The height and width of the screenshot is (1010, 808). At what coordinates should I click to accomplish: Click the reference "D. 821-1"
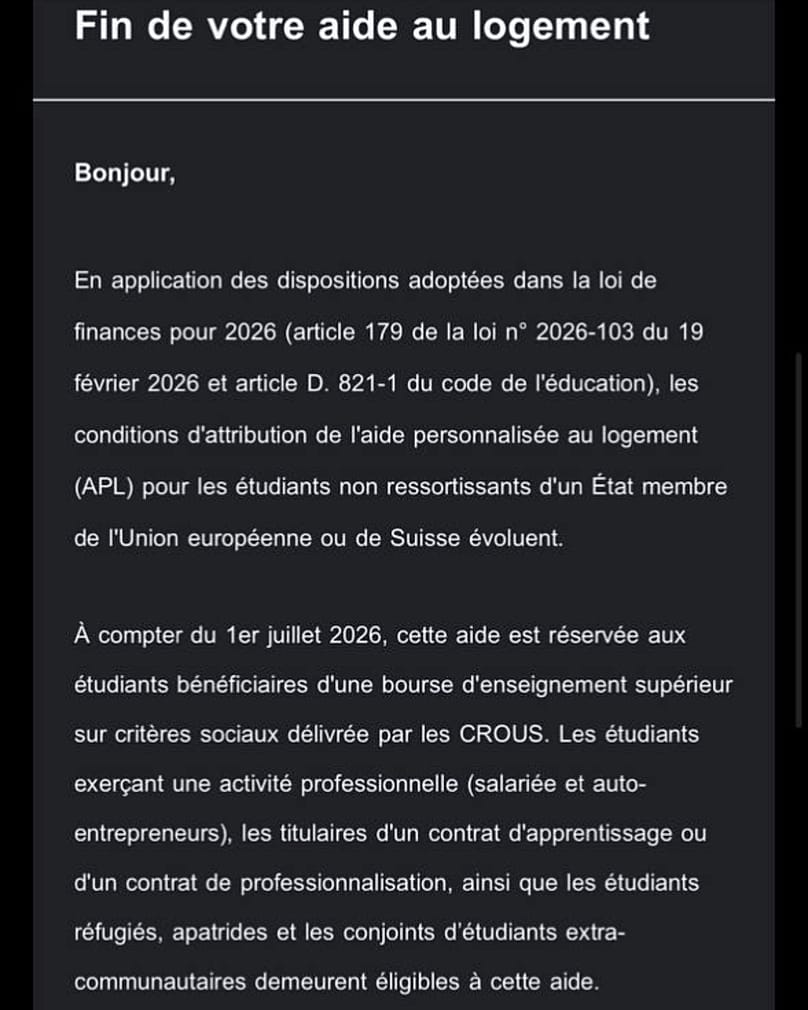352,383
